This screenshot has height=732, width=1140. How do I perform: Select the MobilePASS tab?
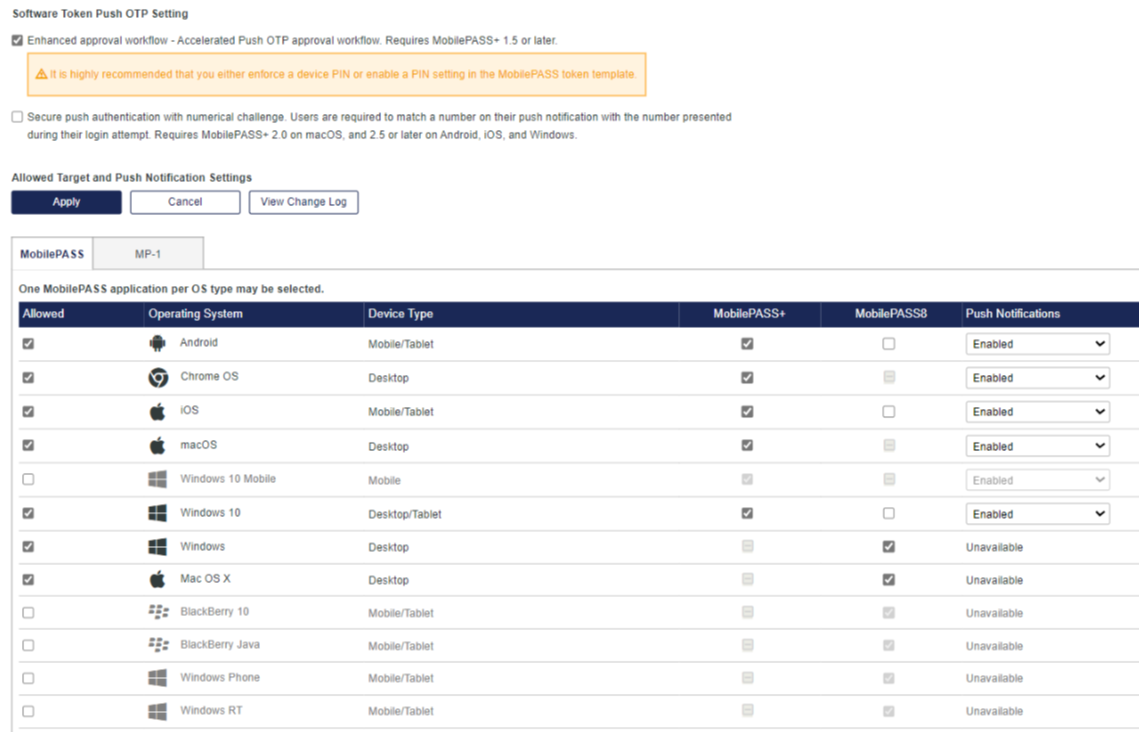[52, 254]
